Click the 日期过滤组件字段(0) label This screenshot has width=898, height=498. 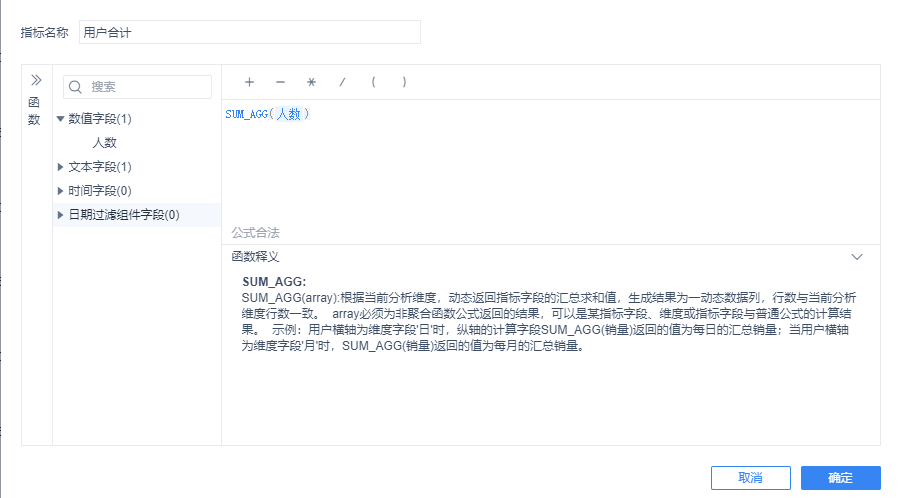[x=124, y=215]
